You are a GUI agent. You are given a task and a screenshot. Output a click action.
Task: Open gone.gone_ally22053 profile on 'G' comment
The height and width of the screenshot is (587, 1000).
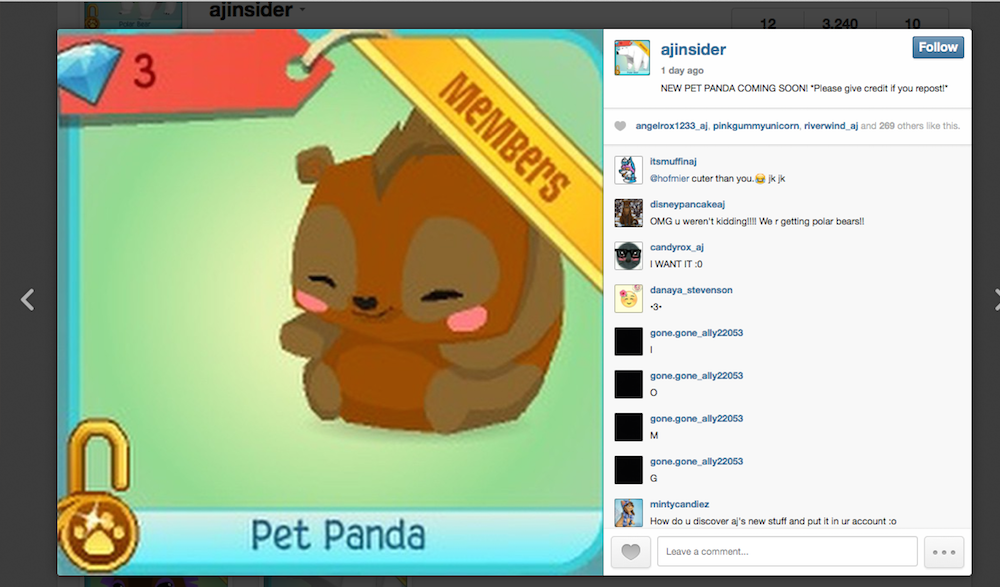pos(696,461)
